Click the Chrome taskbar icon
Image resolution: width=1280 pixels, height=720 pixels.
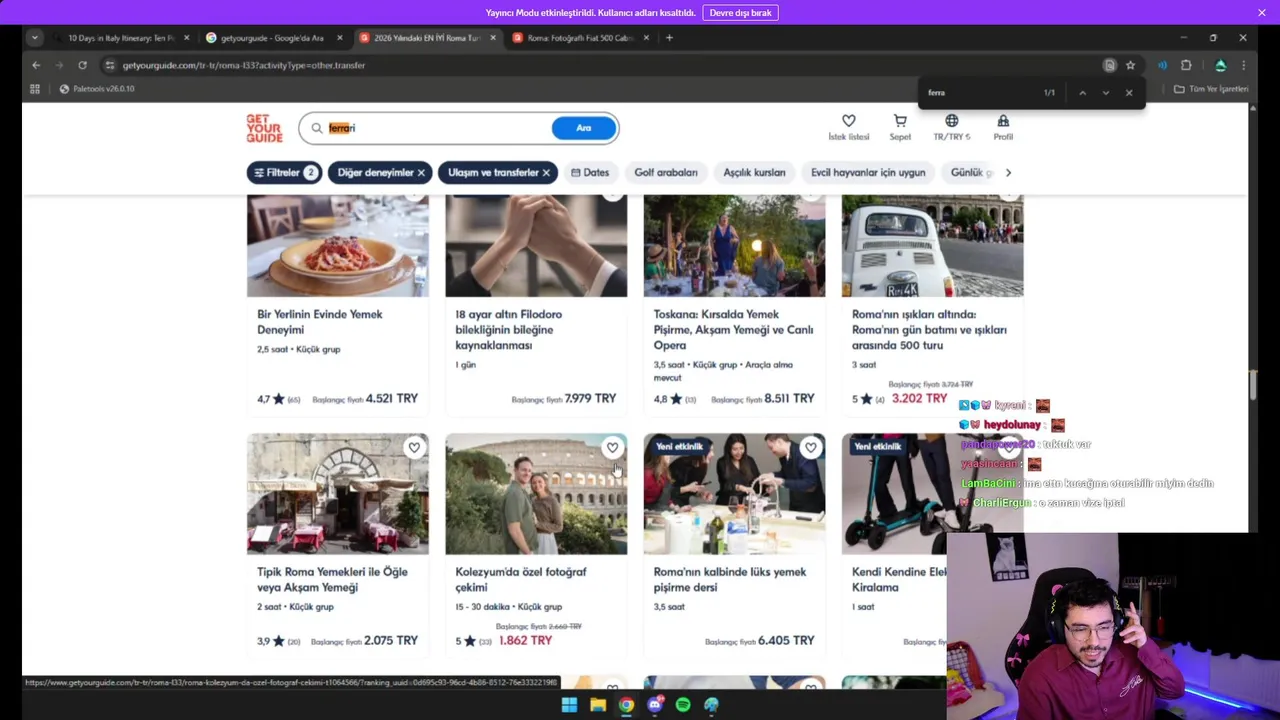tap(626, 705)
